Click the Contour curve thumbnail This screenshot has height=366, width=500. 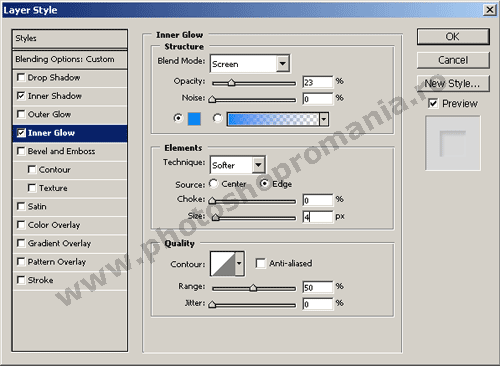click(x=223, y=264)
